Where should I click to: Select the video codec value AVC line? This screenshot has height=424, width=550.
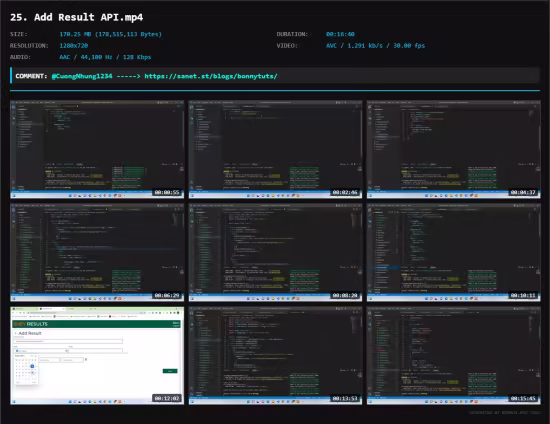(375, 46)
